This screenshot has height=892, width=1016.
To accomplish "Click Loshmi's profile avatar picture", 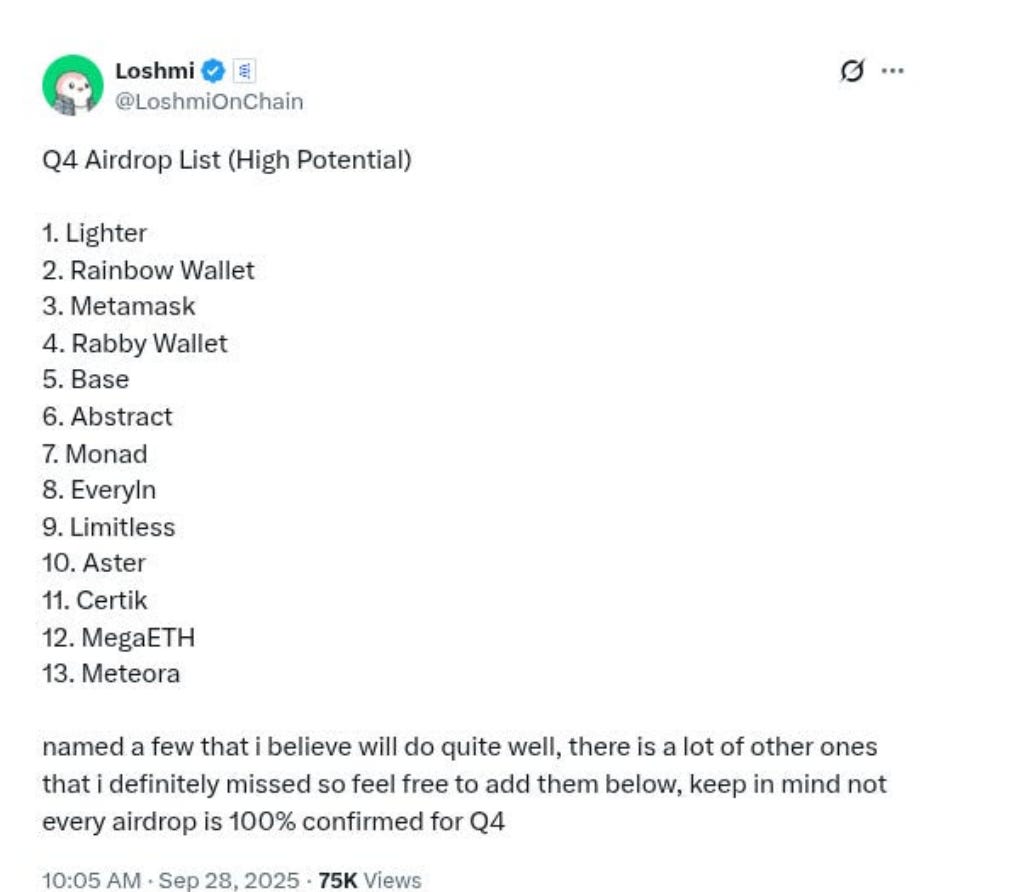I will tap(72, 85).
